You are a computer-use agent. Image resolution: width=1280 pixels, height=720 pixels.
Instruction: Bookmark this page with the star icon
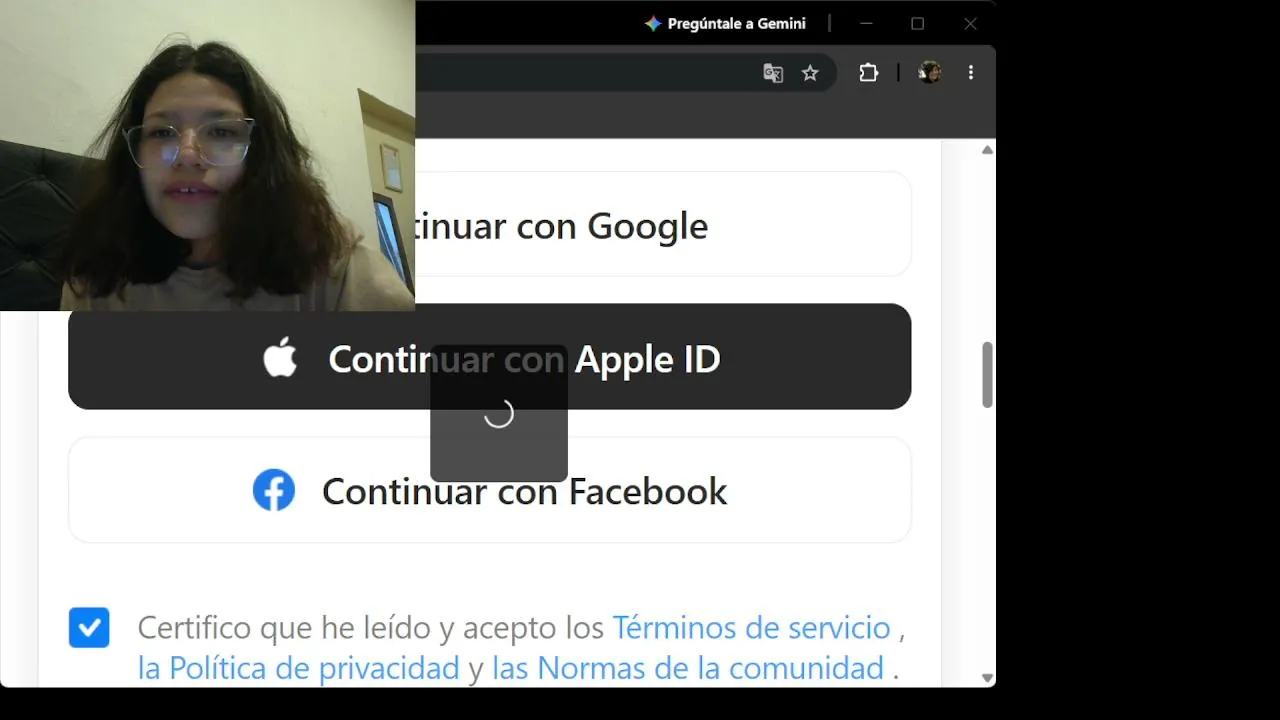click(x=810, y=73)
